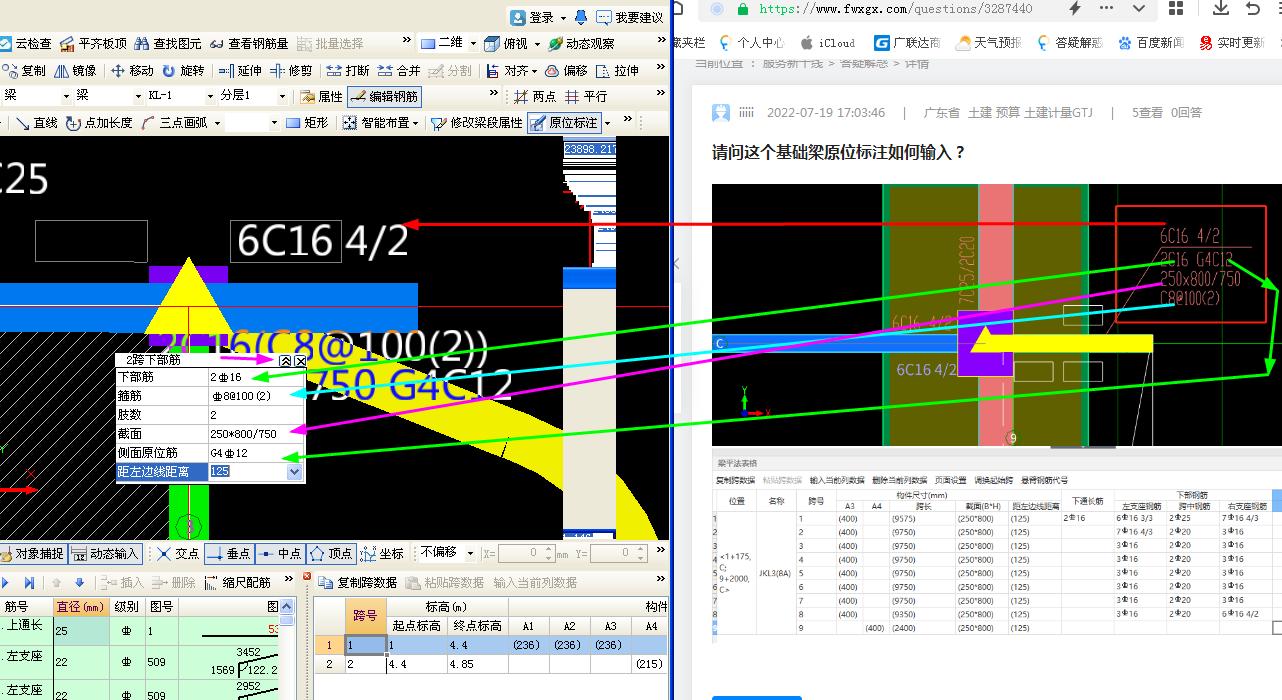Open 个人中心 bookmark in browser

tap(751, 43)
